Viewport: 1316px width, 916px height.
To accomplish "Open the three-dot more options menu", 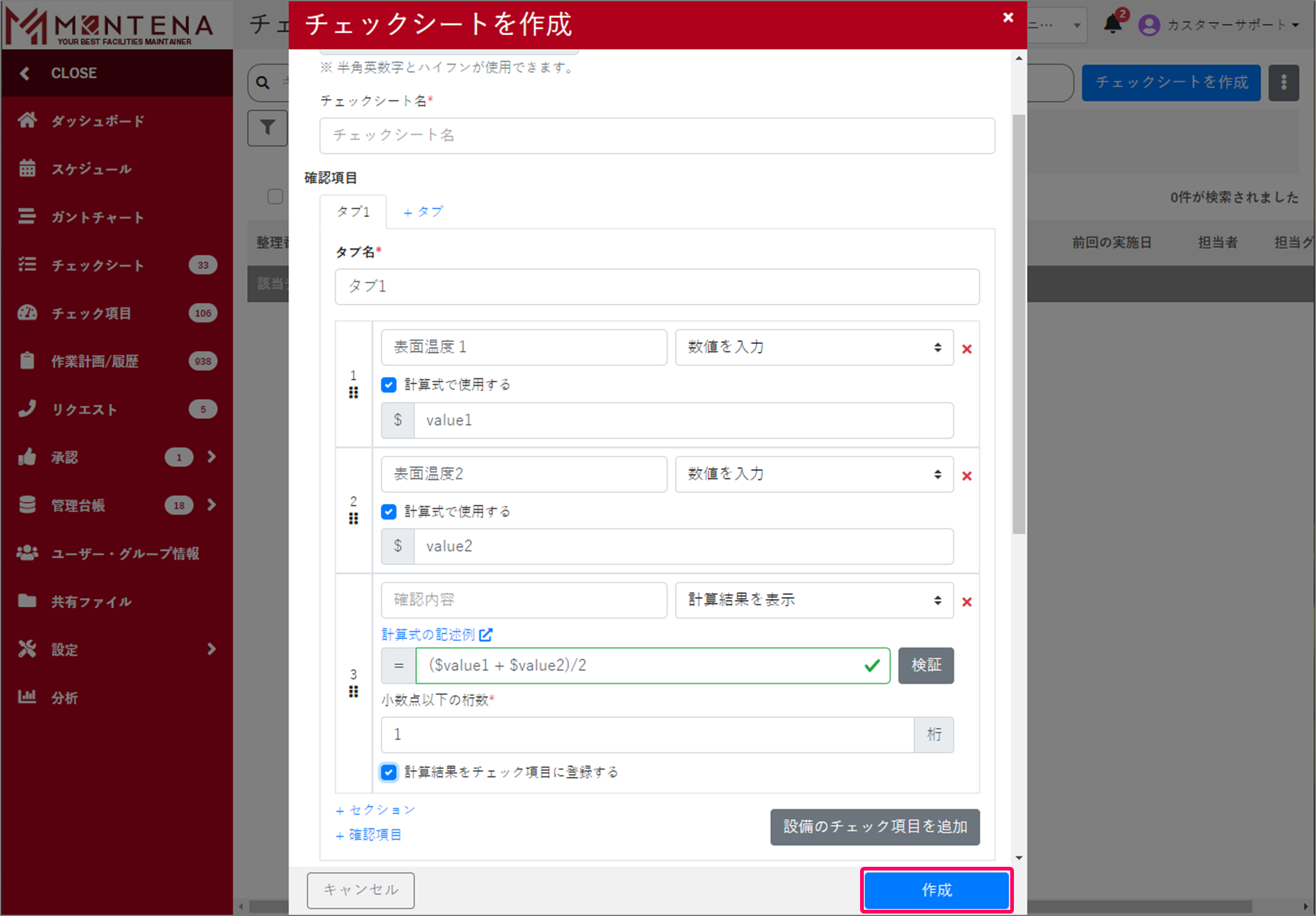I will (x=1283, y=82).
